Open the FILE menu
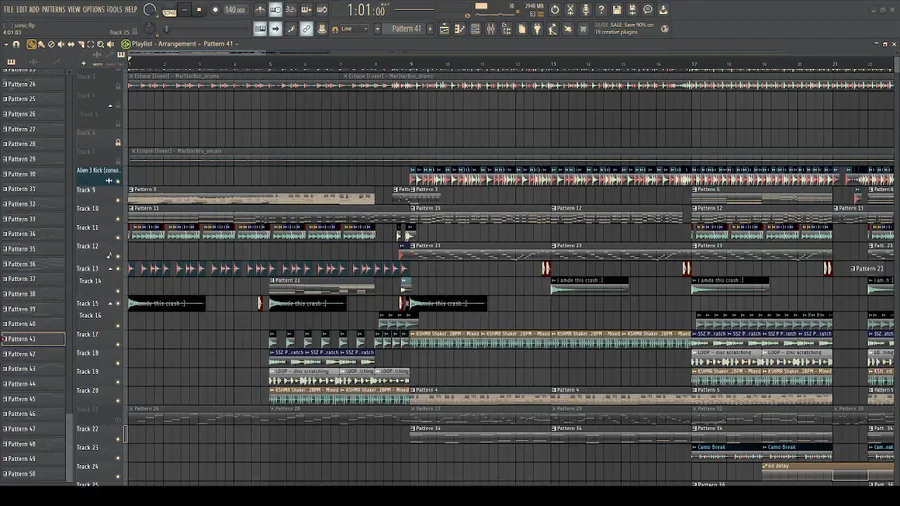Screen dimensions: 900x506 (x=9, y=10)
